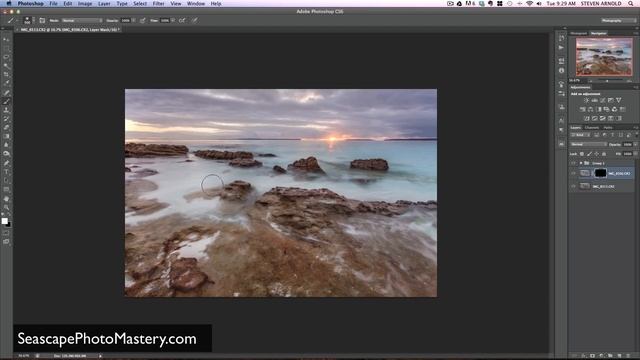Select the Eraser tool
The image size is (640, 360).
pos(6,127)
